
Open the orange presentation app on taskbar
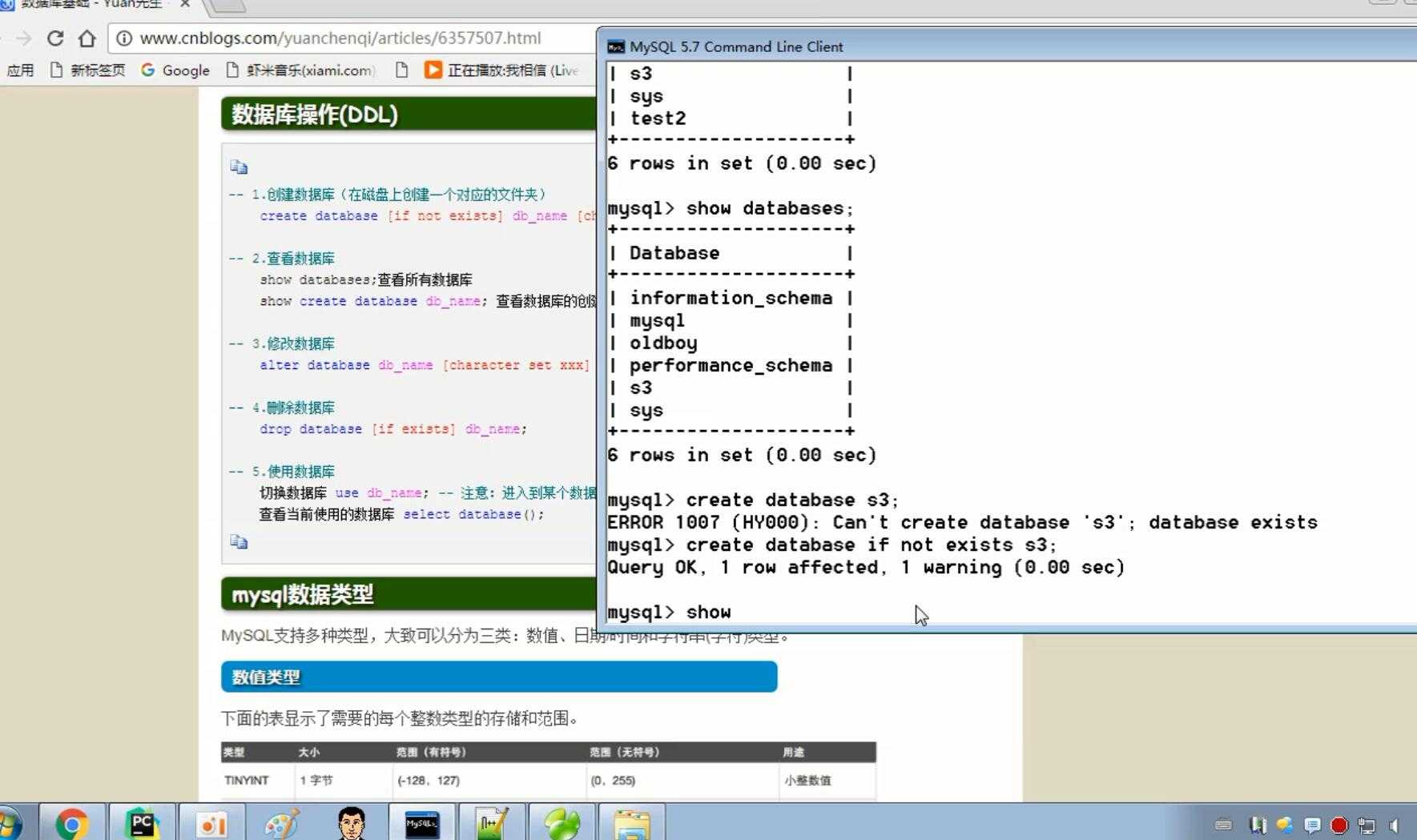pyautogui.click(x=211, y=823)
